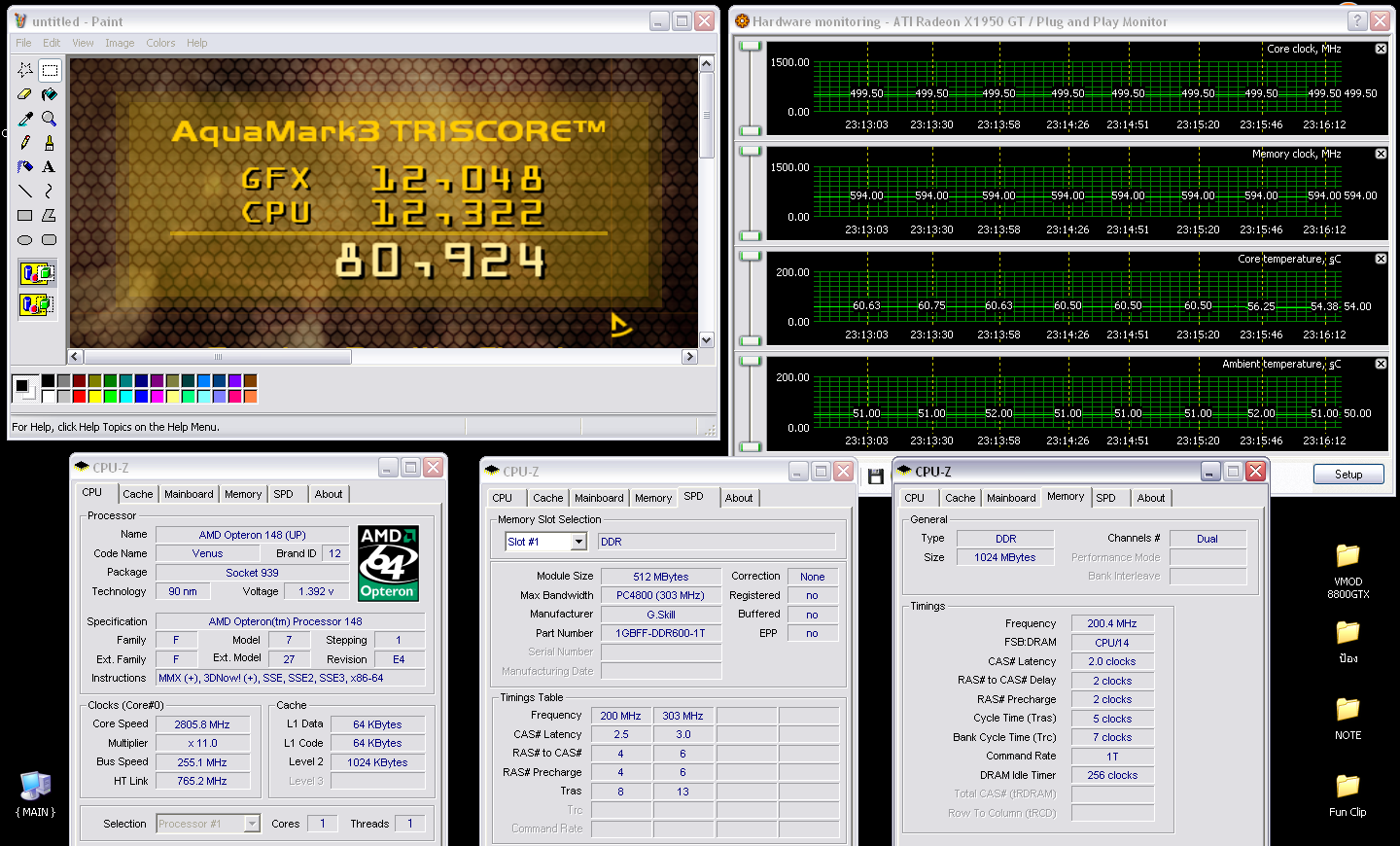
Task: Choose the Ellipse shape tool
Action: click(25, 240)
